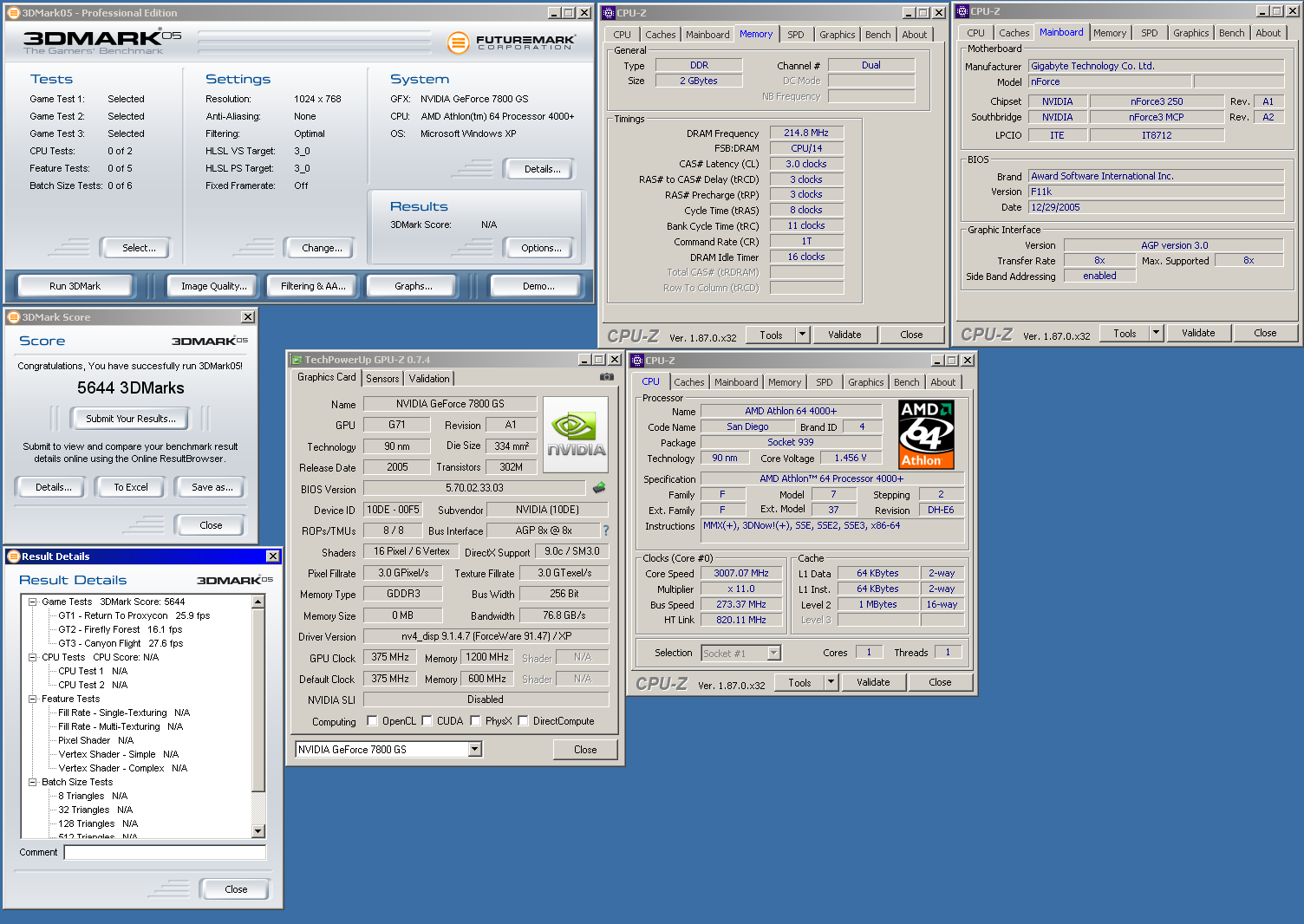The image size is (1304, 924).
Task: Collapse the Feature Tests tree node
Action: click(x=32, y=699)
